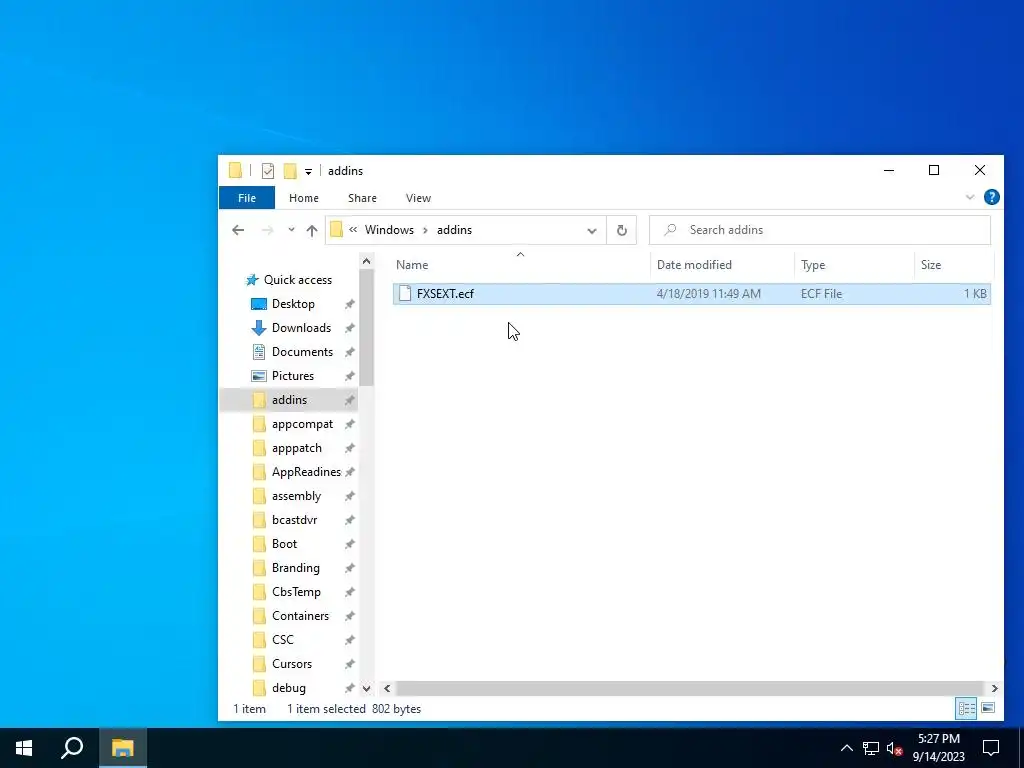This screenshot has height=768, width=1024.
Task: Open the View ribbon tab
Action: point(418,198)
